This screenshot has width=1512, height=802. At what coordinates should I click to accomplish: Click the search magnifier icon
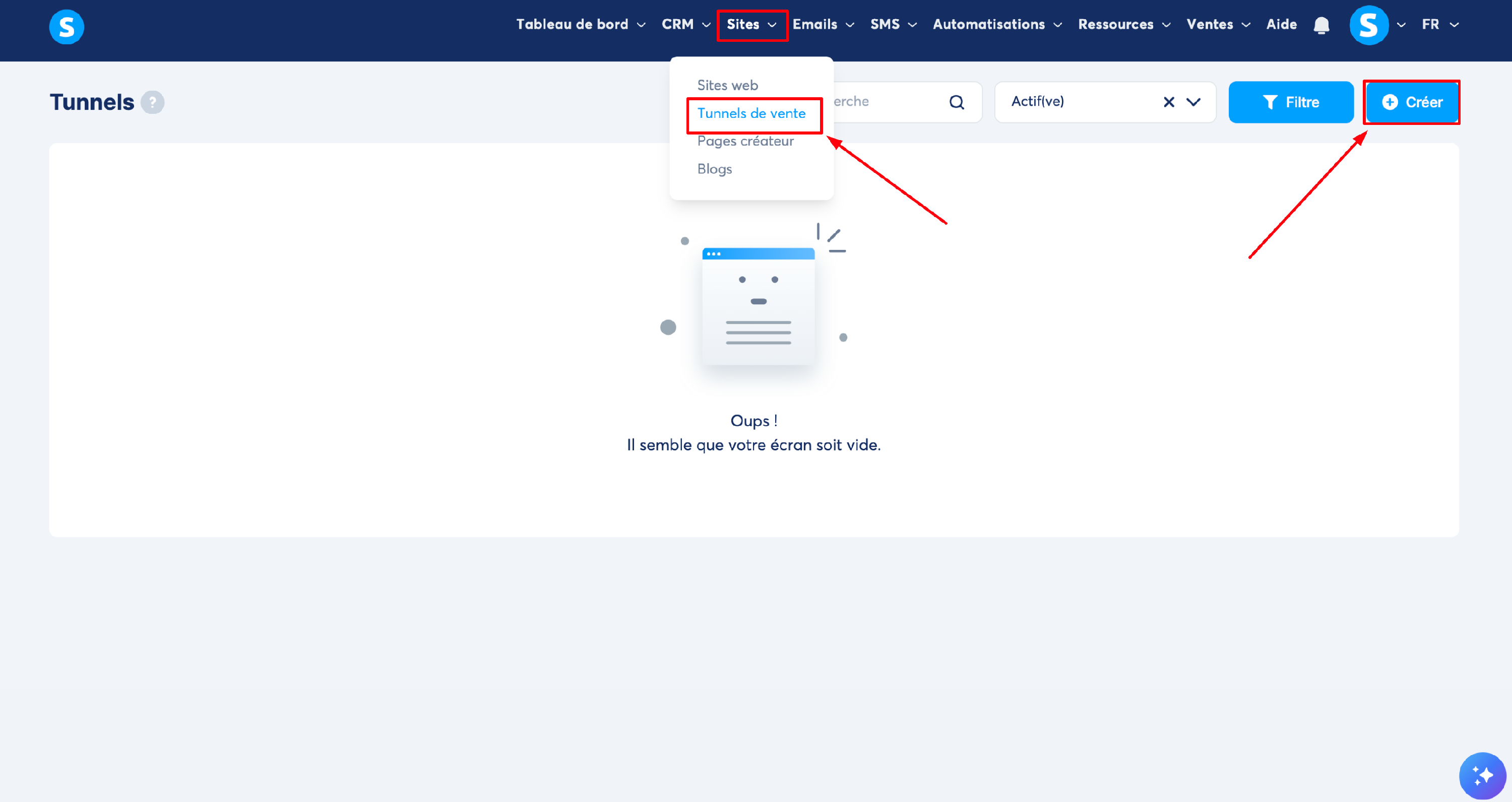pos(956,102)
